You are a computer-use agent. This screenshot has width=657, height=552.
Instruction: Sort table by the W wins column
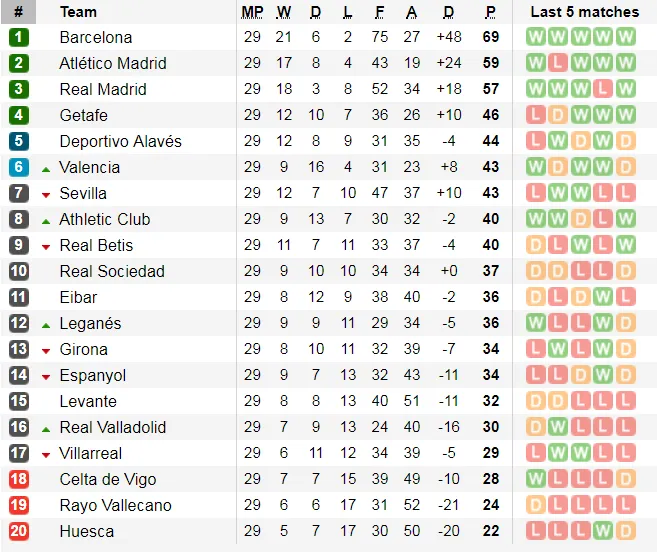[284, 12]
